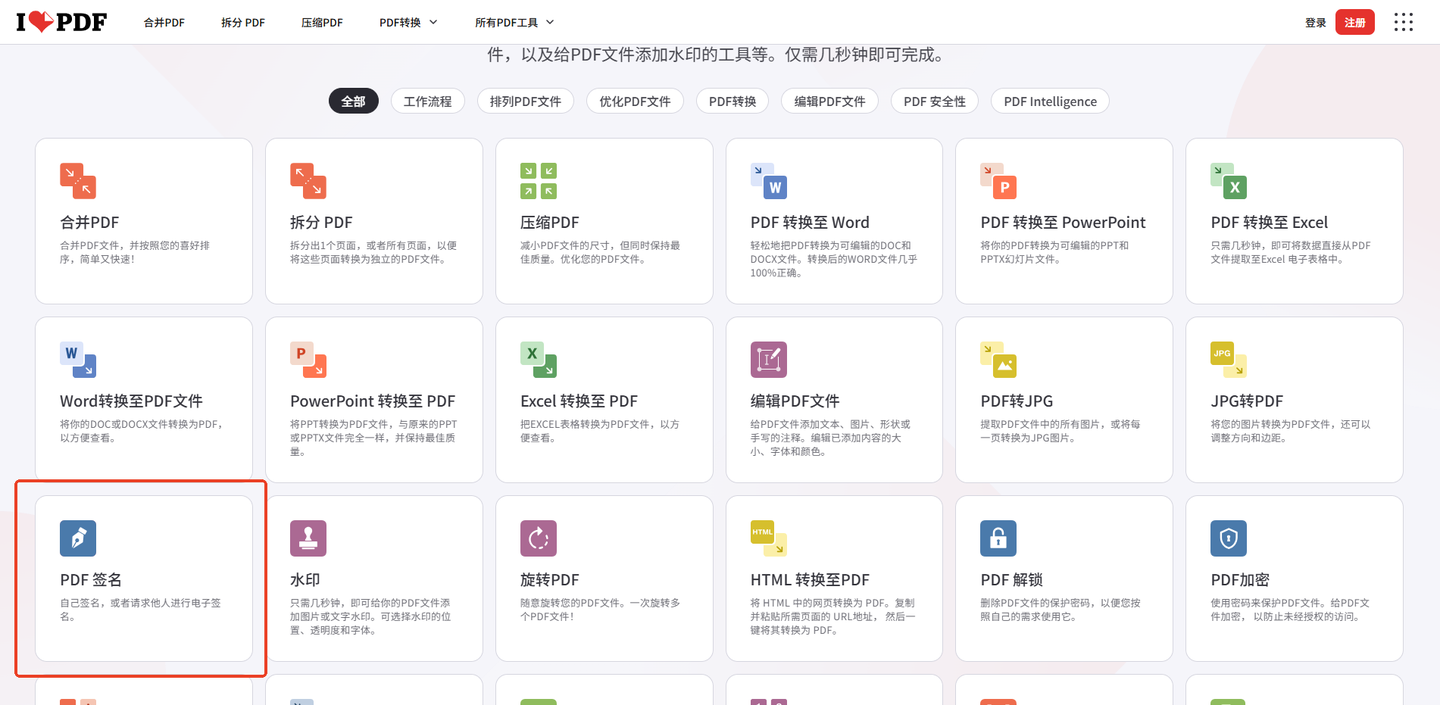Select the 排列PDF文件 filter tab
This screenshot has height=705, width=1440.
click(x=526, y=101)
